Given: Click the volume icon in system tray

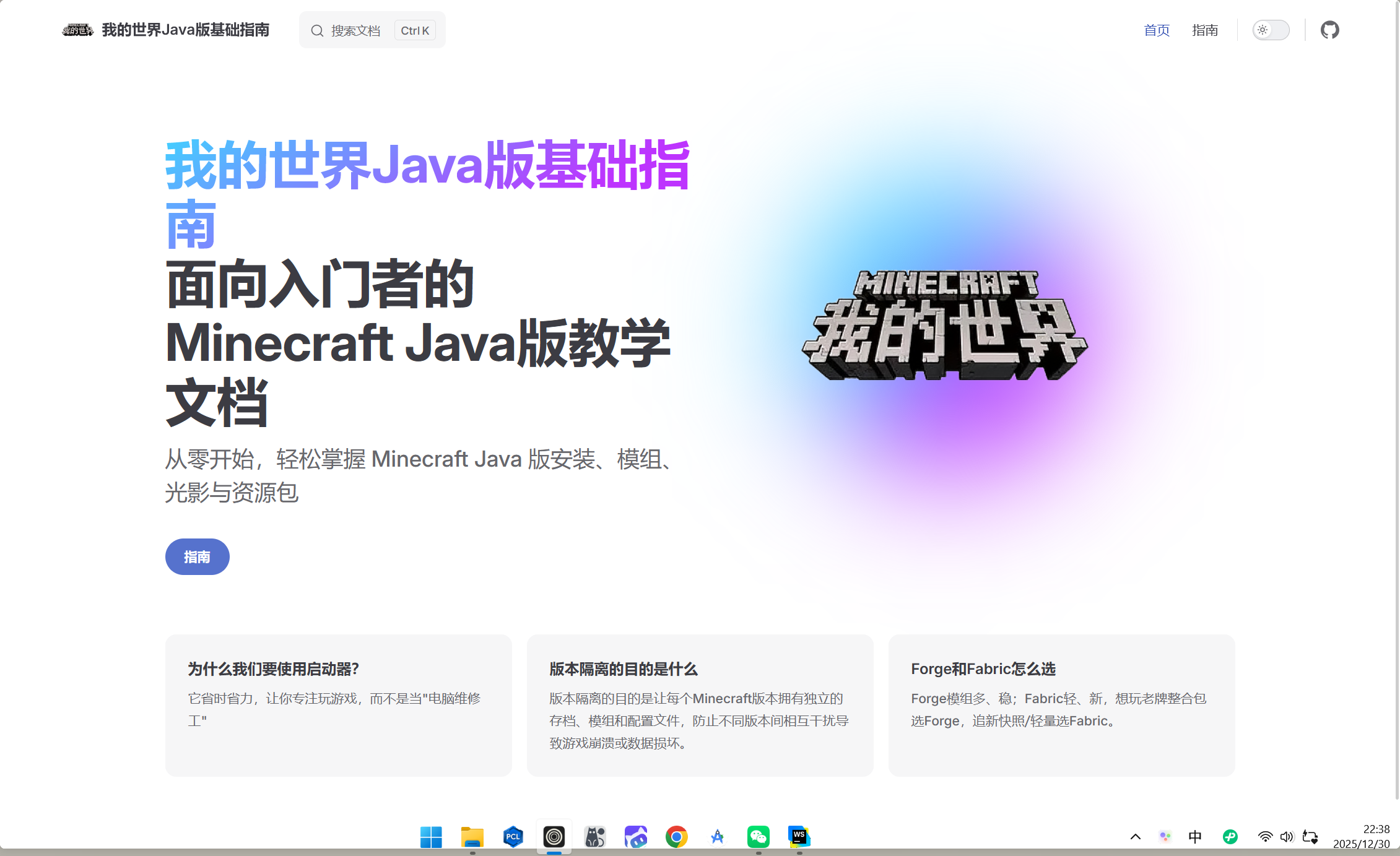Looking at the screenshot, I should pos(1287,836).
